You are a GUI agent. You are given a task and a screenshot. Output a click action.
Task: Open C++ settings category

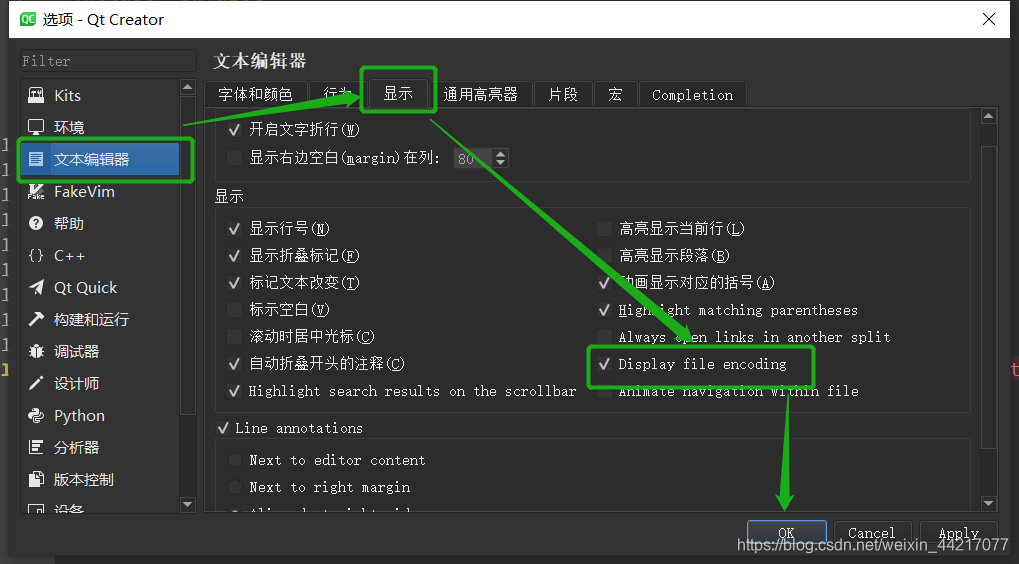[x=99, y=255]
